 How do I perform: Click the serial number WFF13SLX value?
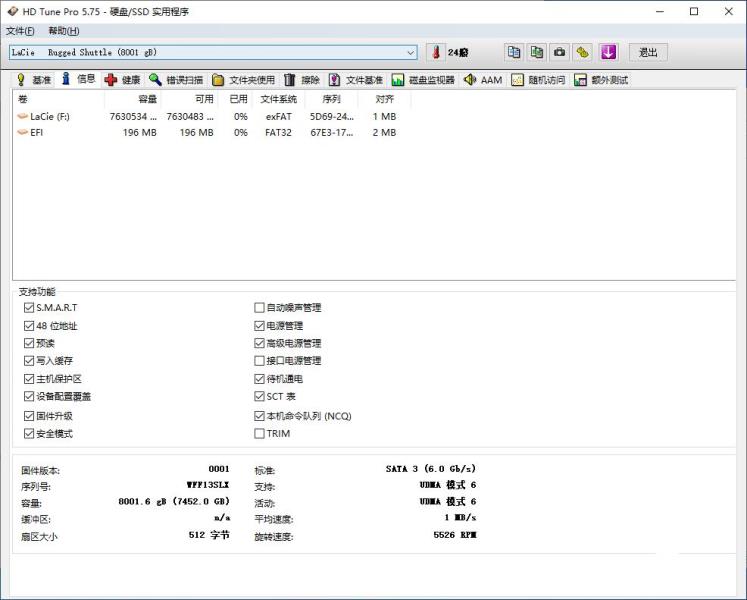pyautogui.click(x=208, y=485)
